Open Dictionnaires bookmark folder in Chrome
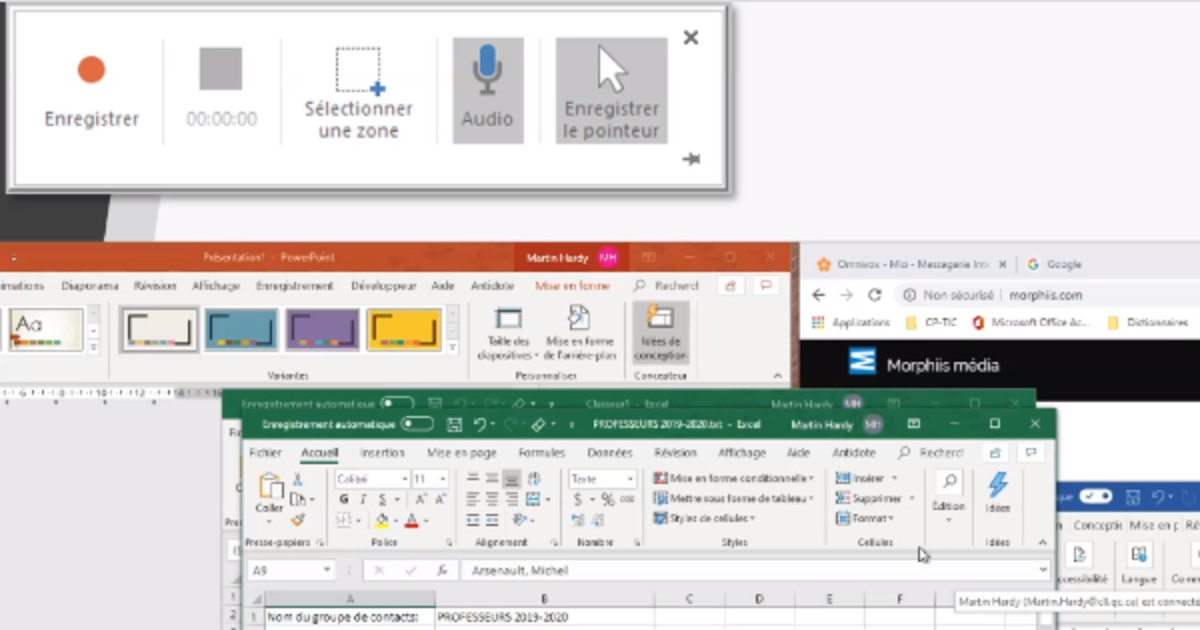 point(1148,322)
